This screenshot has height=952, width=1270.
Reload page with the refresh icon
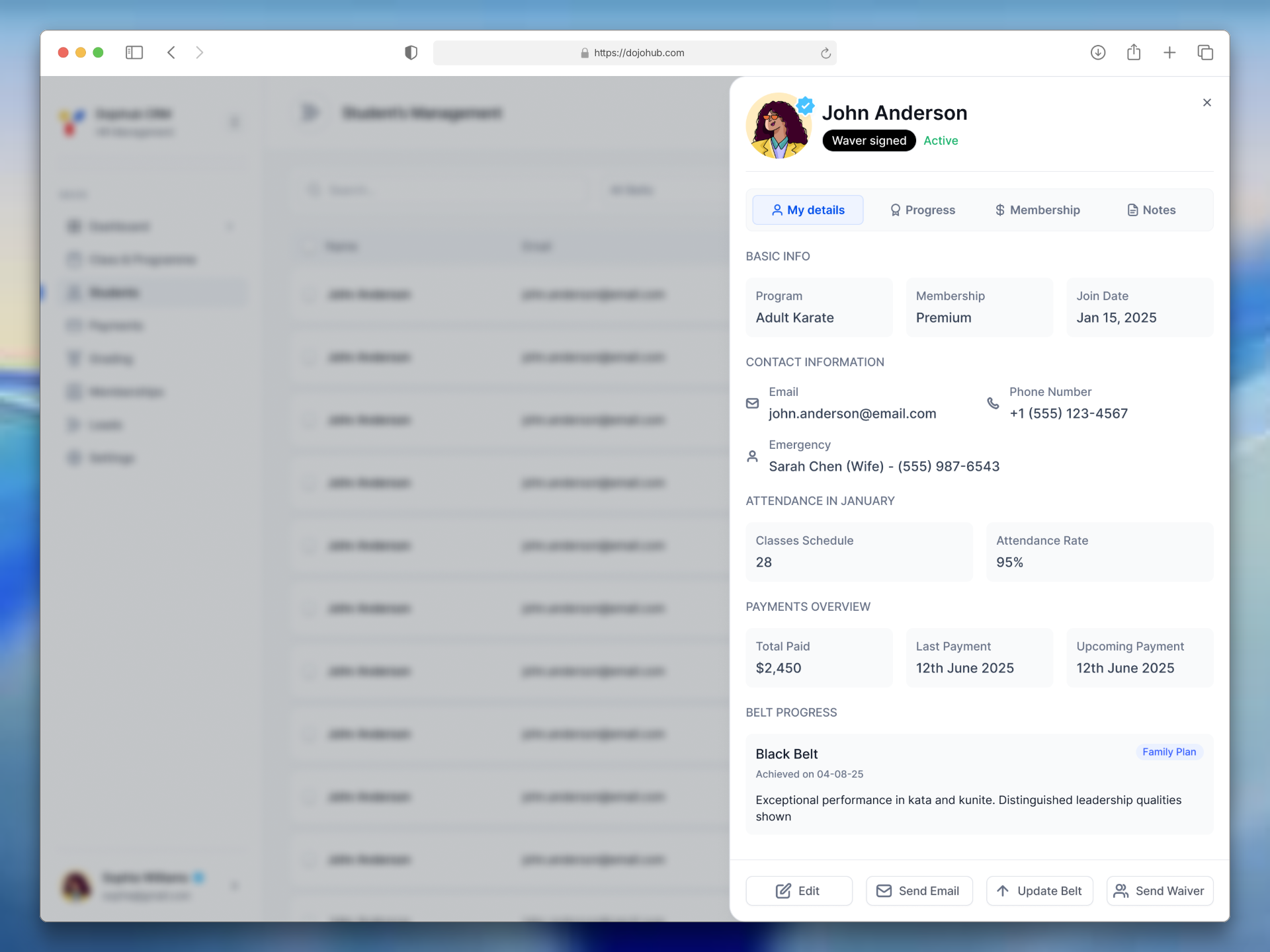pos(825,53)
